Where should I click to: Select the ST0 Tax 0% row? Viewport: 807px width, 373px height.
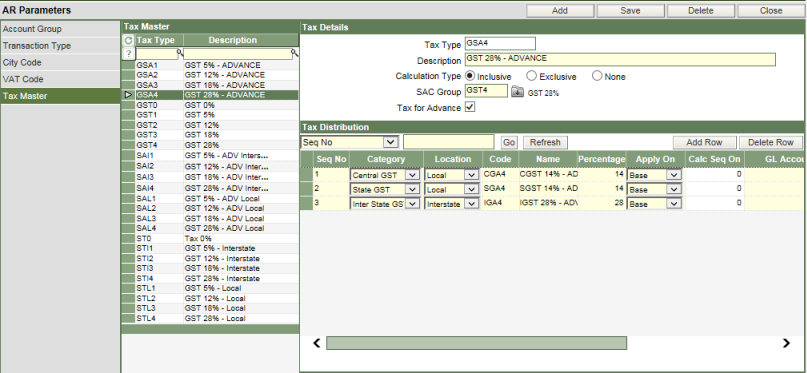[210, 239]
